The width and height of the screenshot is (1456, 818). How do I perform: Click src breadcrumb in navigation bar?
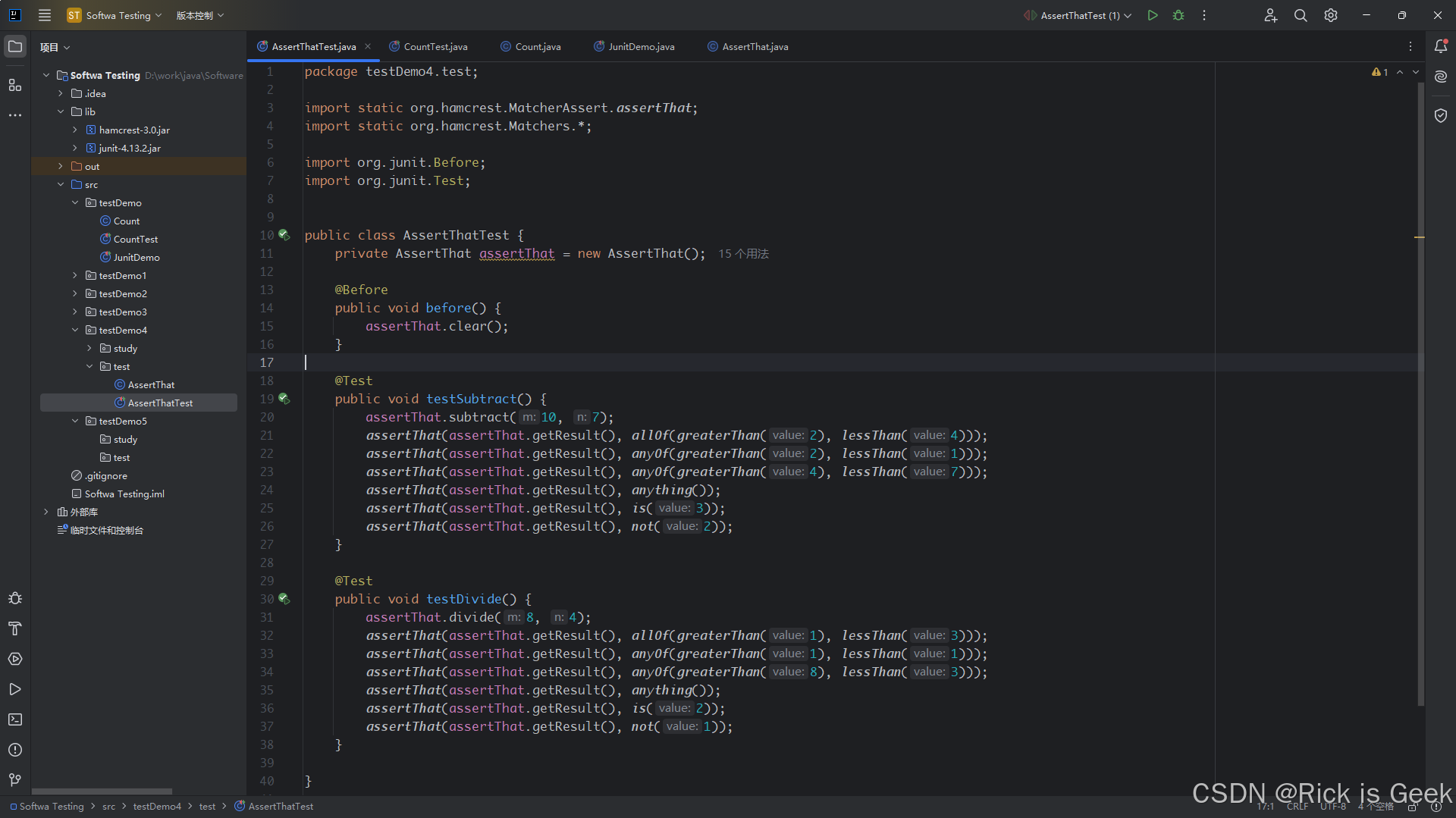[109, 807]
